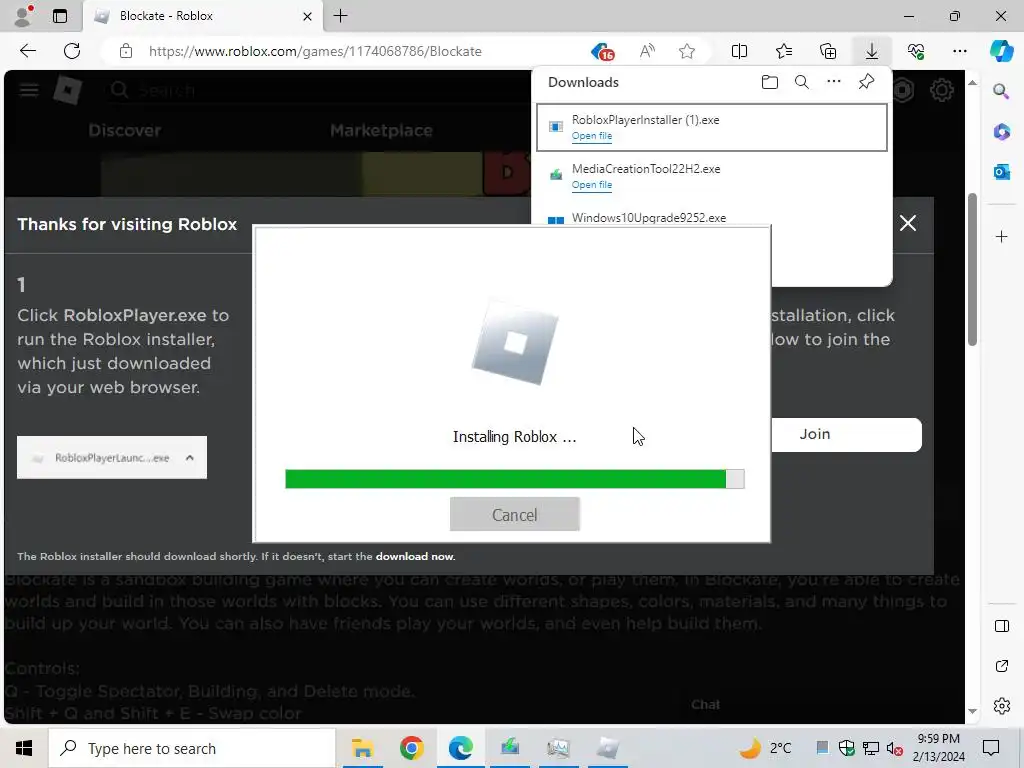Open Edge sidebar search icon
This screenshot has width=1024, height=768.
[1001, 91]
